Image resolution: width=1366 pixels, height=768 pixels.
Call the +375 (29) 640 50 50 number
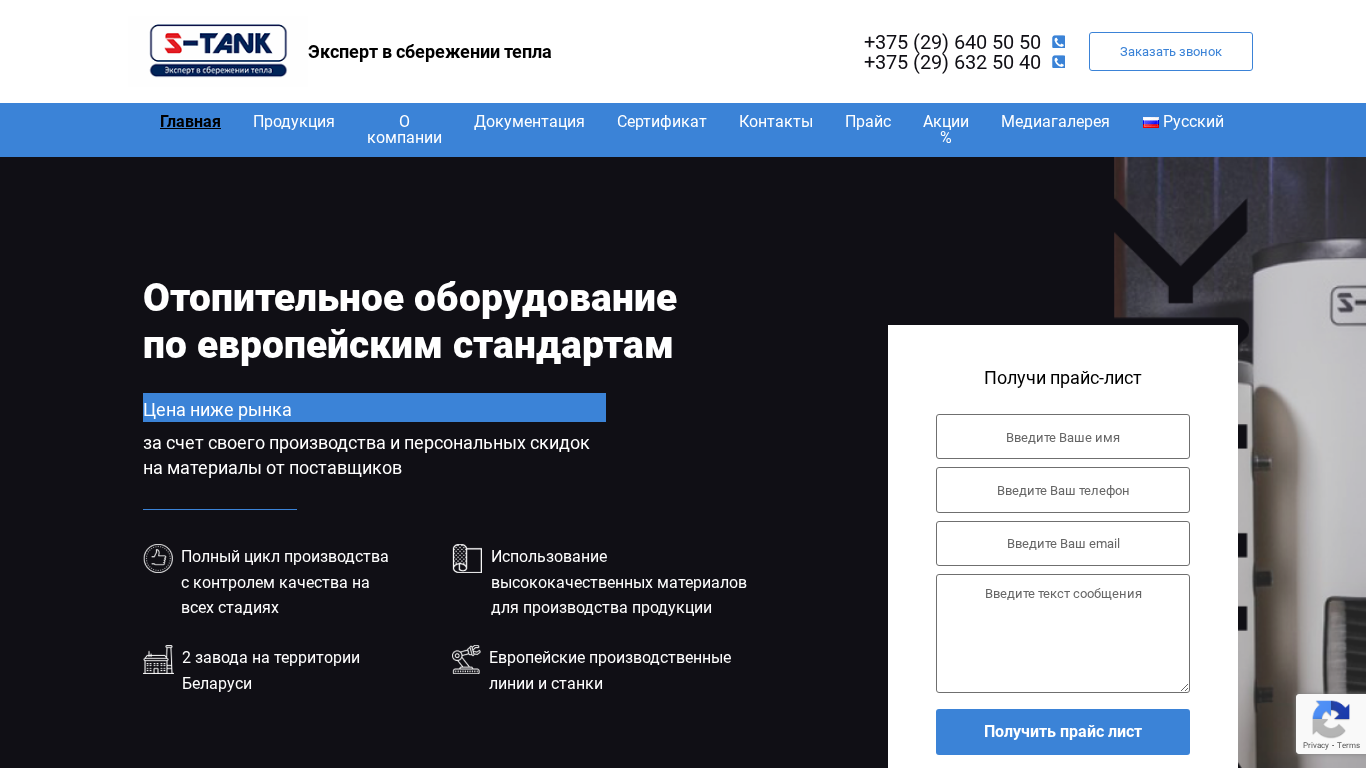click(952, 42)
